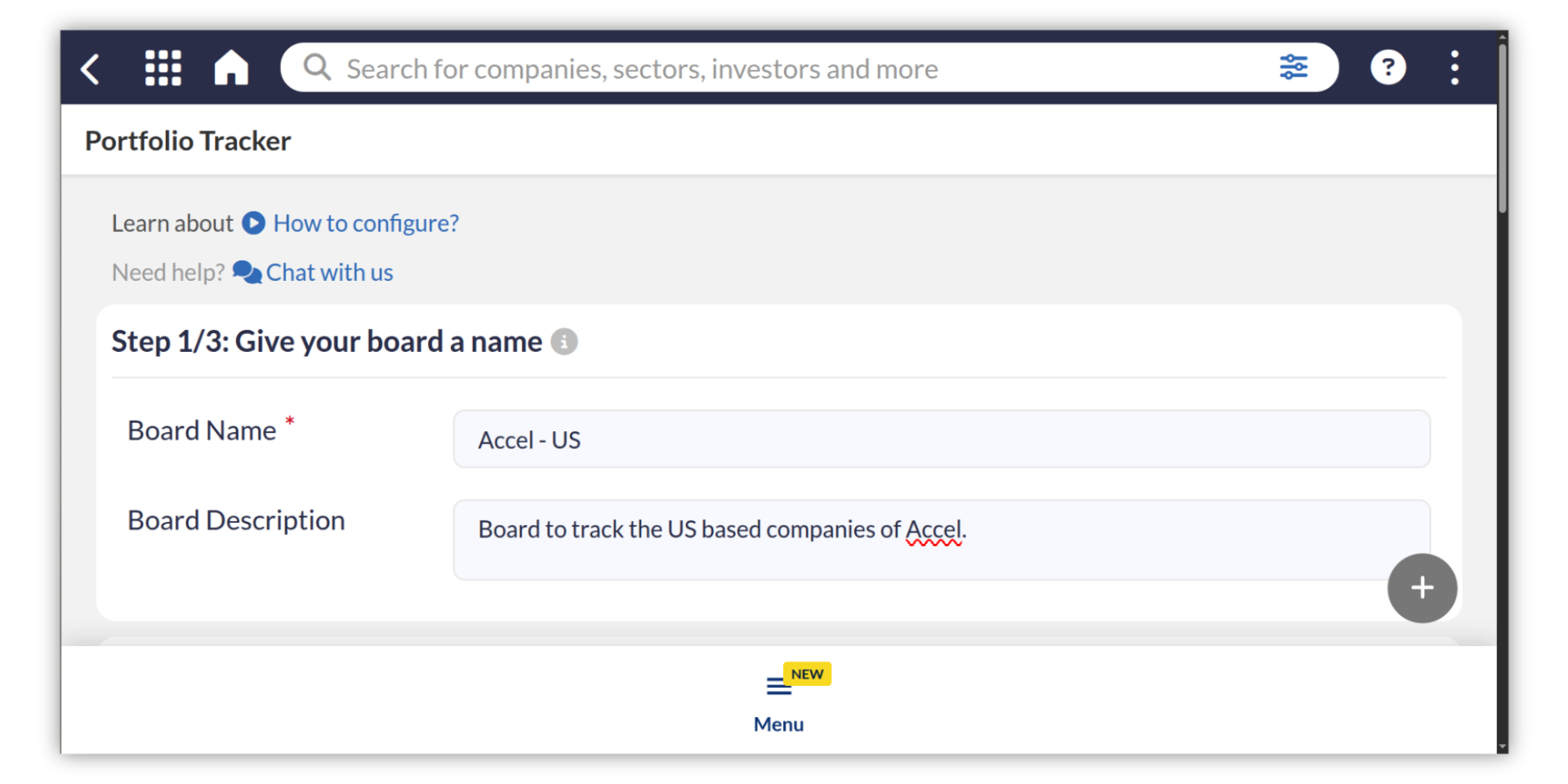
Task: Click the yellow NEW badge on Menu
Action: [x=807, y=674]
